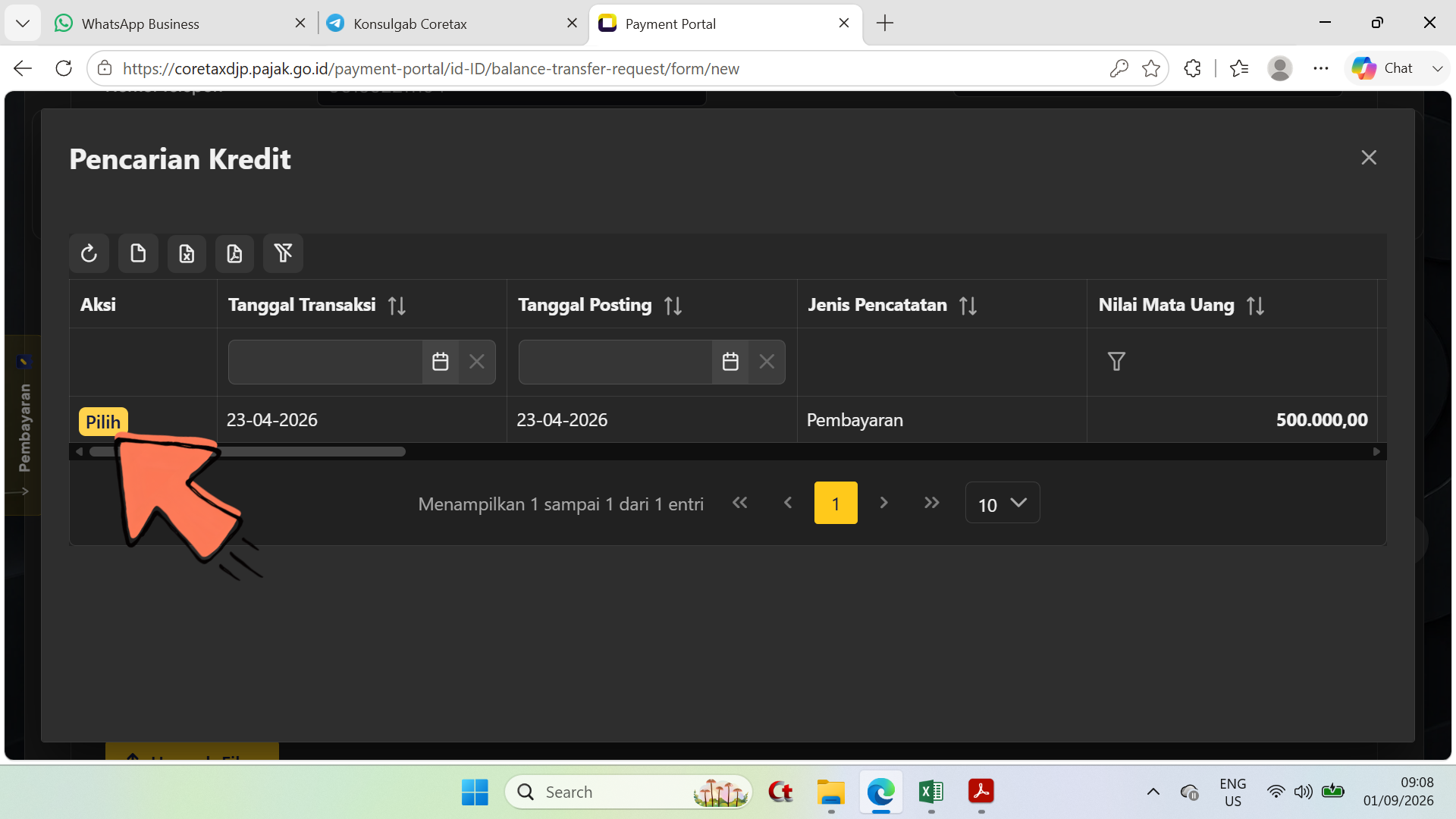Sort by Jenis Pencatatan column
The height and width of the screenshot is (819, 1456).
pyautogui.click(x=968, y=306)
